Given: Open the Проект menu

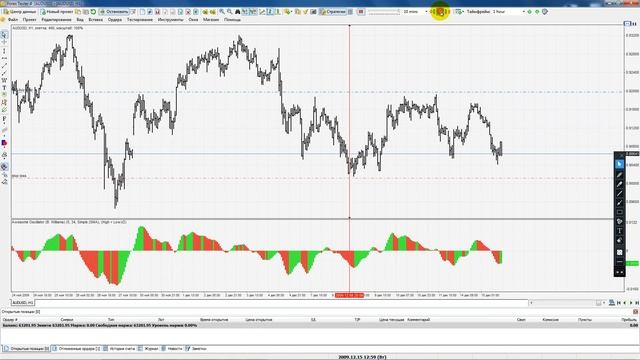Looking at the screenshot, I should click(29, 20).
